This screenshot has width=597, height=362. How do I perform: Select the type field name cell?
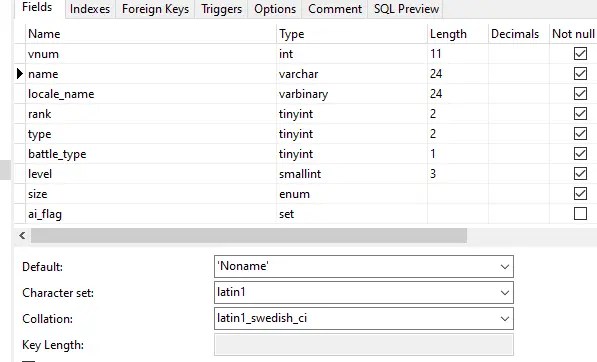[x=151, y=134]
